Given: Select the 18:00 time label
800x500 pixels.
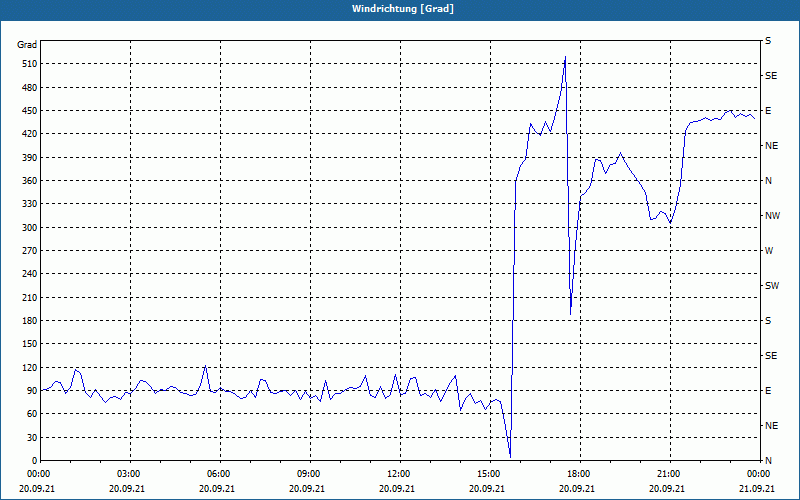Looking at the screenshot, I should (580, 474).
